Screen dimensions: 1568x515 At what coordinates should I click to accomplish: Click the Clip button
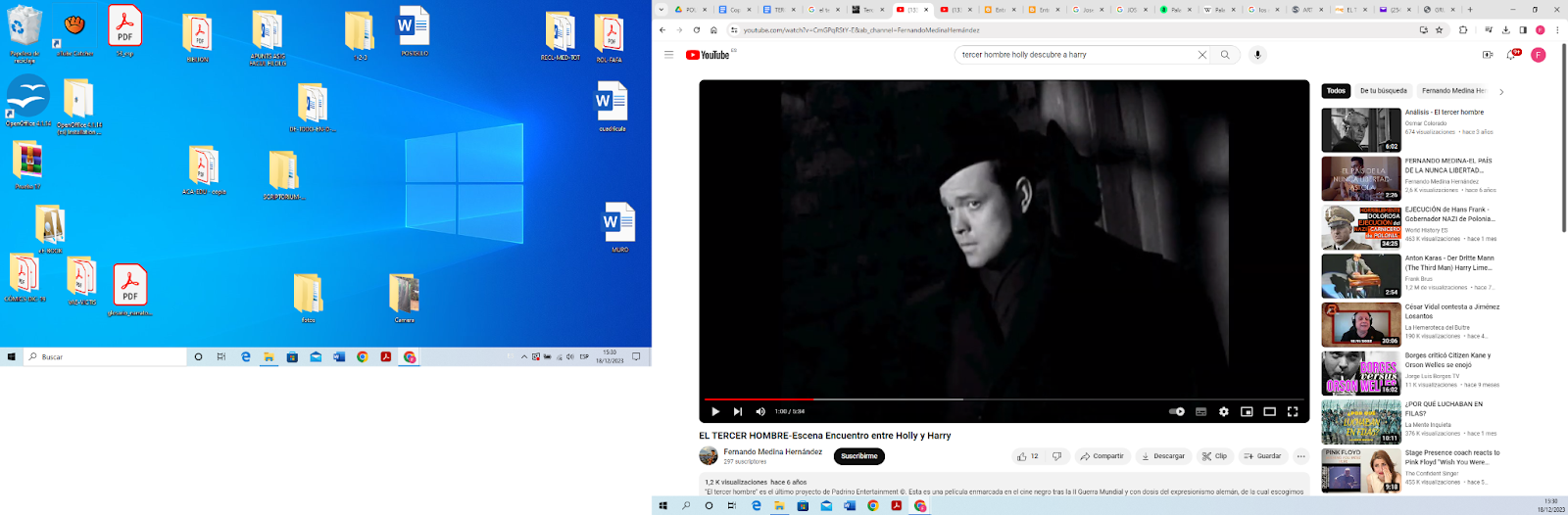pyautogui.click(x=1214, y=456)
